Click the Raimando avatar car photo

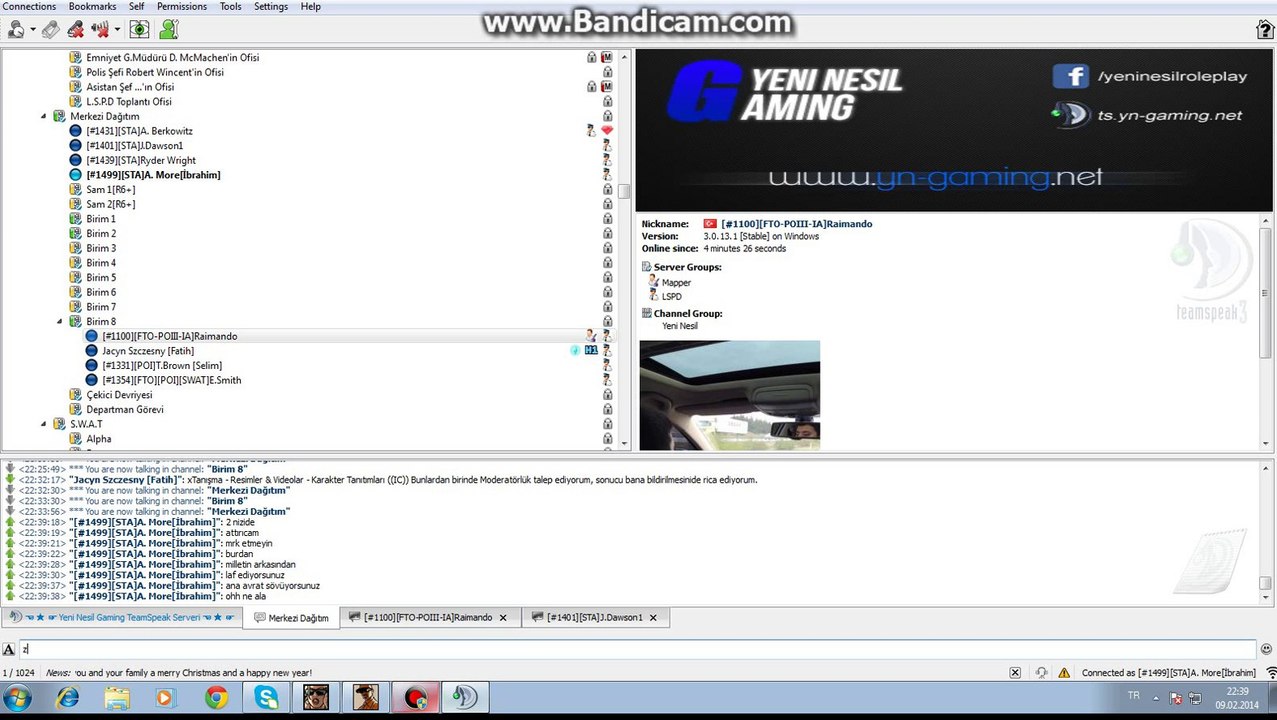[x=729, y=395]
